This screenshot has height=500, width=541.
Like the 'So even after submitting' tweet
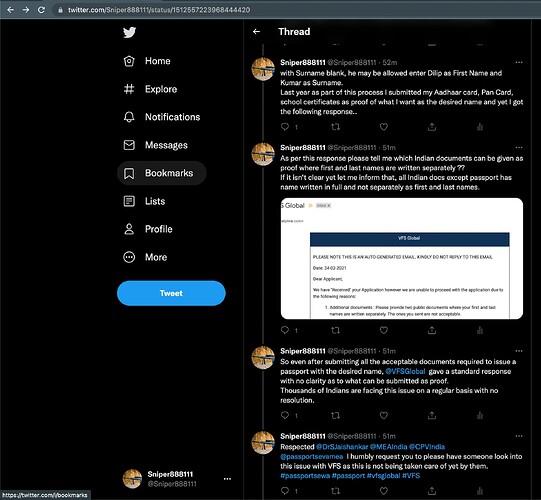click(384, 415)
